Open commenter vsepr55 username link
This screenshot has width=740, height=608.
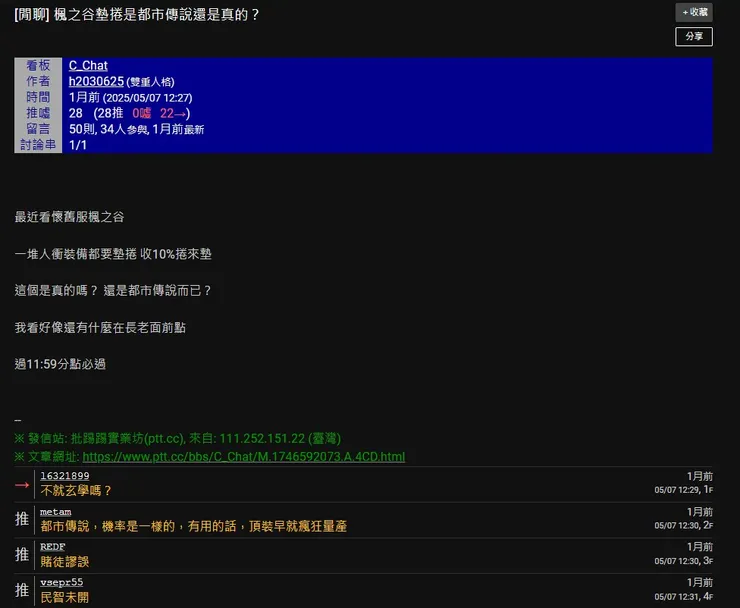pos(61,582)
